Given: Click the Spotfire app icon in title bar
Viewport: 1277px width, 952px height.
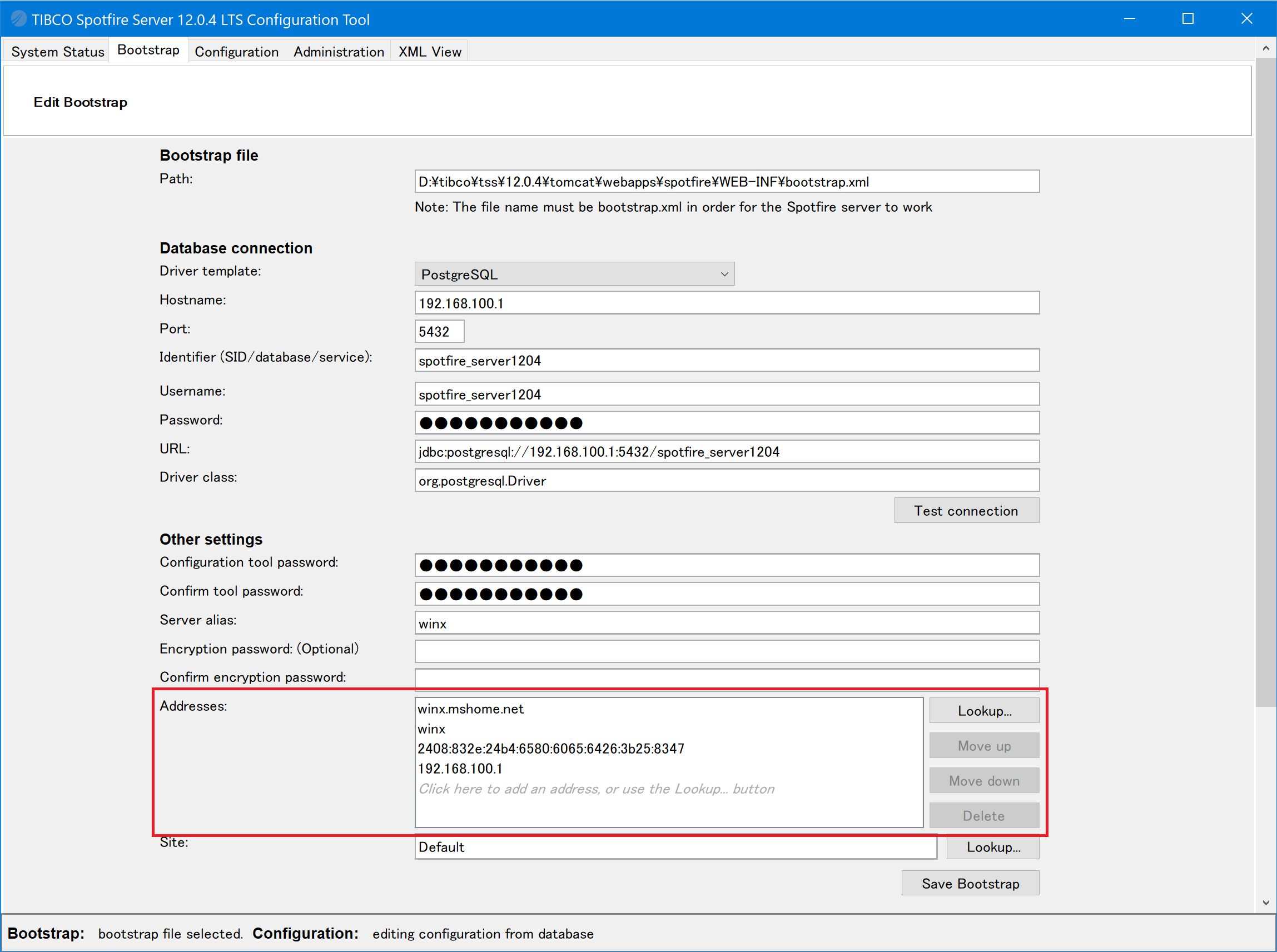Looking at the screenshot, I should [18, 19].
